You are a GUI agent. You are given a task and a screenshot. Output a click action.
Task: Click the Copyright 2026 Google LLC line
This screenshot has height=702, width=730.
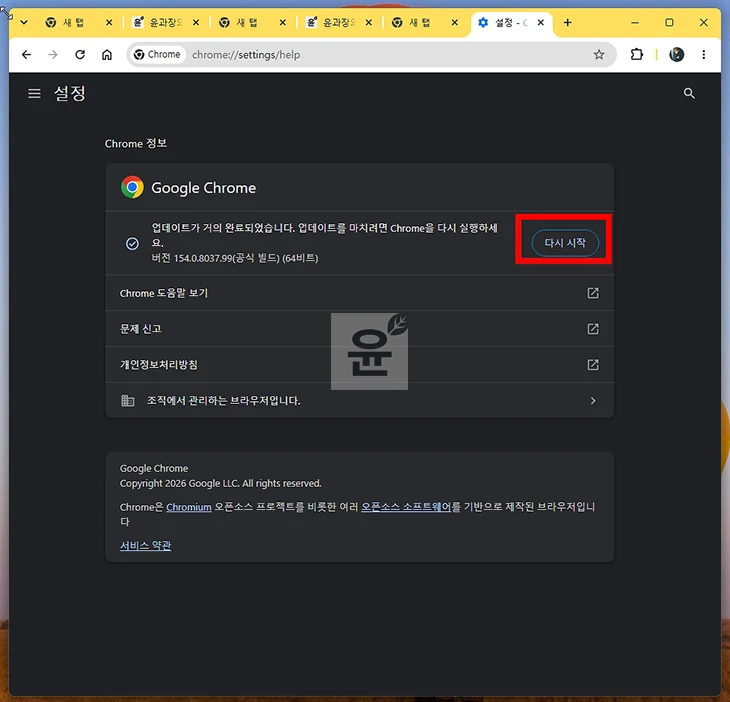coord(221,483)
